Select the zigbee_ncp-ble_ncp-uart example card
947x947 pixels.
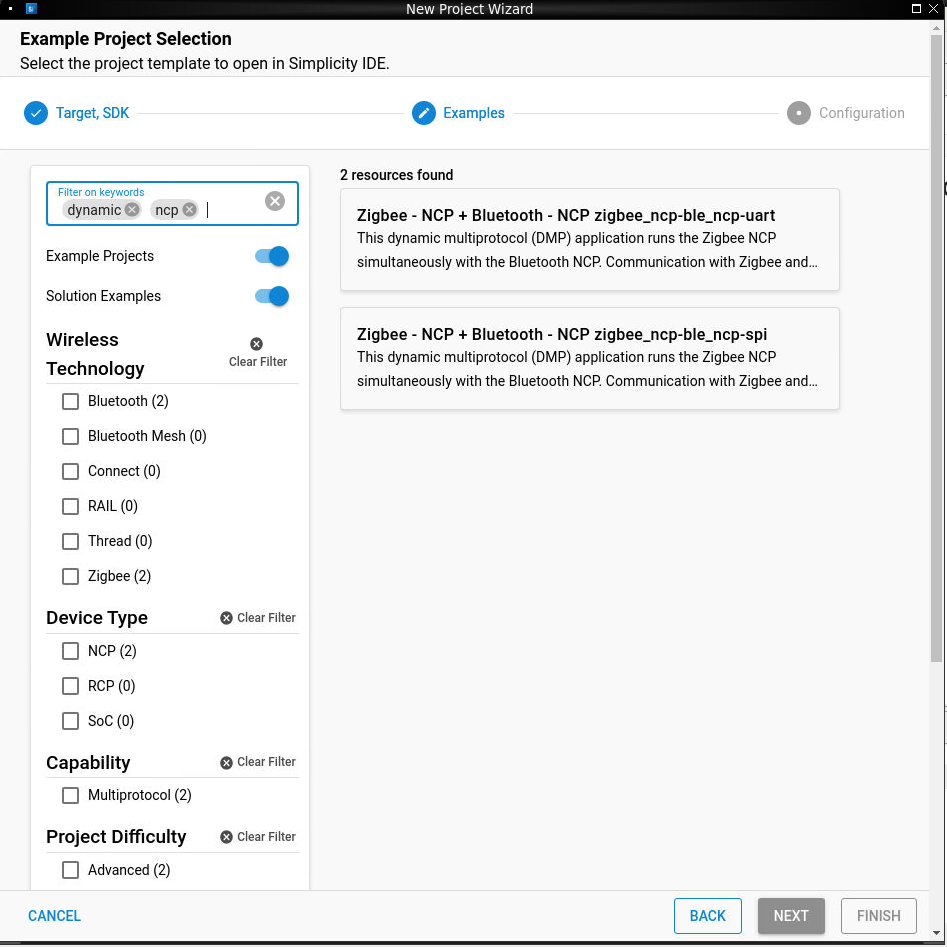[589, 239]
